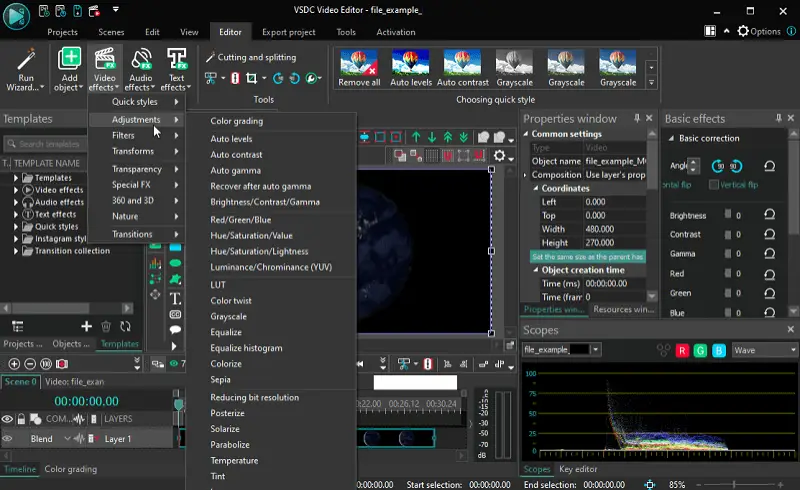Expand quick styles gallery dropdown
The width and height of the screenshot is (800, 490).
click(x=651, y=83)
